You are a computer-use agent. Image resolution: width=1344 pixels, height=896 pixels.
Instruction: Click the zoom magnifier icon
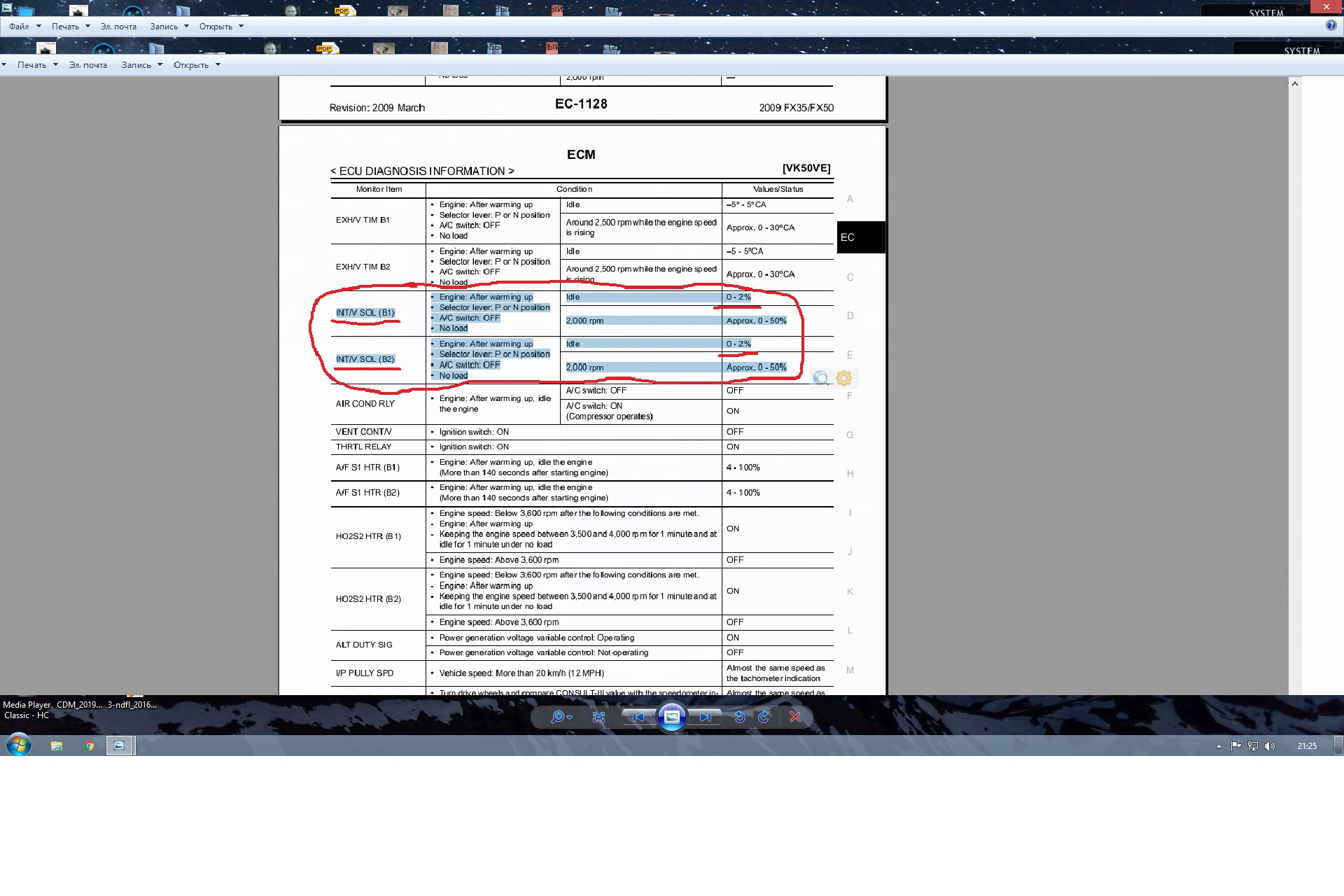coord(556,717)
